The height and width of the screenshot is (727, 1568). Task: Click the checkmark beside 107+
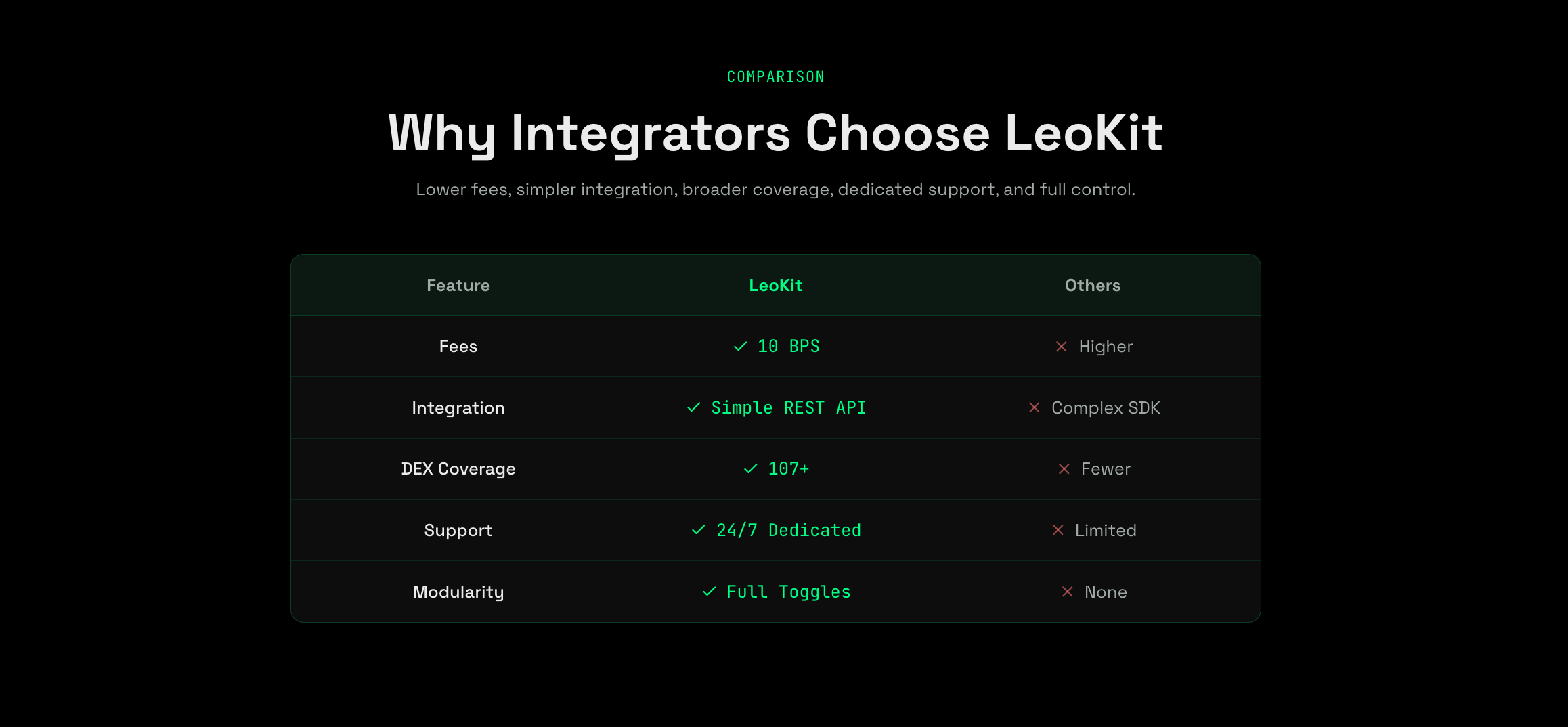point(750,468)
